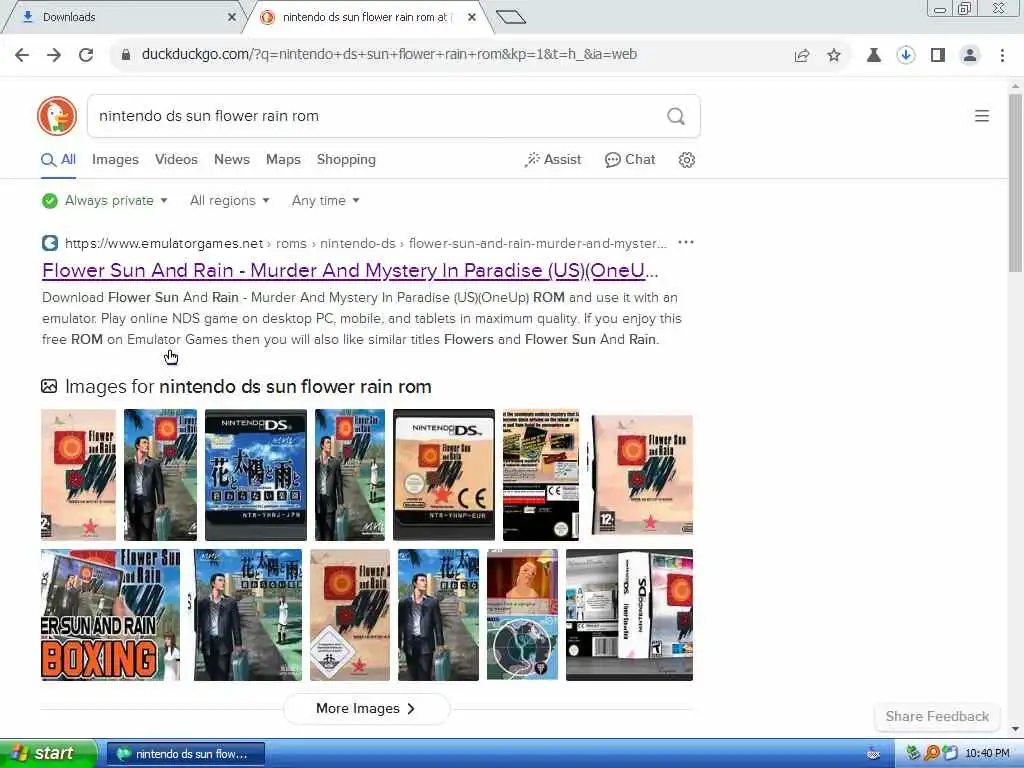Close the nintendo ds sun flower tab
The image size is (1024, 768).
click(472, 17)
